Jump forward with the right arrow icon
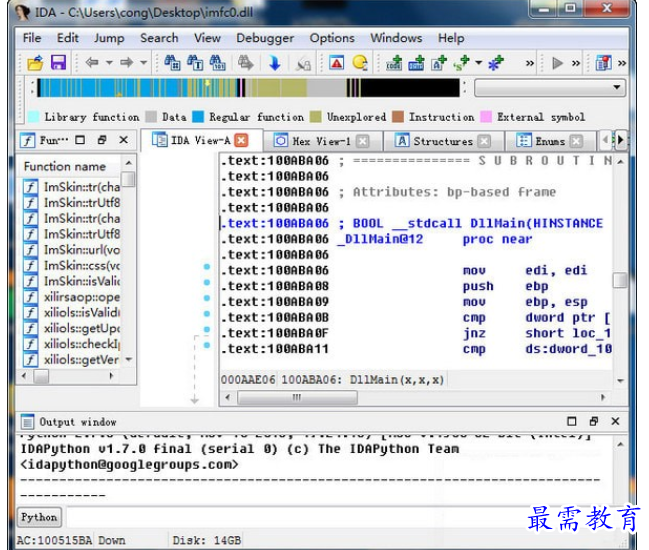649x550 pixels. click(x=127, y=62)
